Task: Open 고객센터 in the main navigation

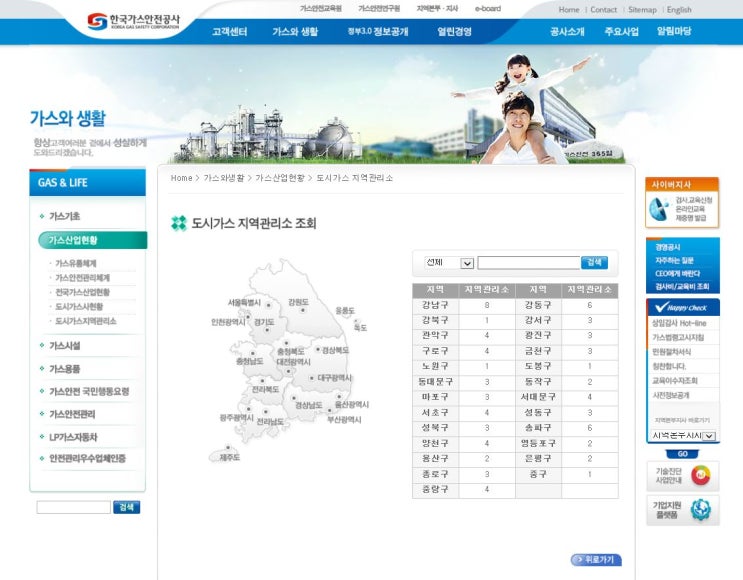Action: coord(229,32)
